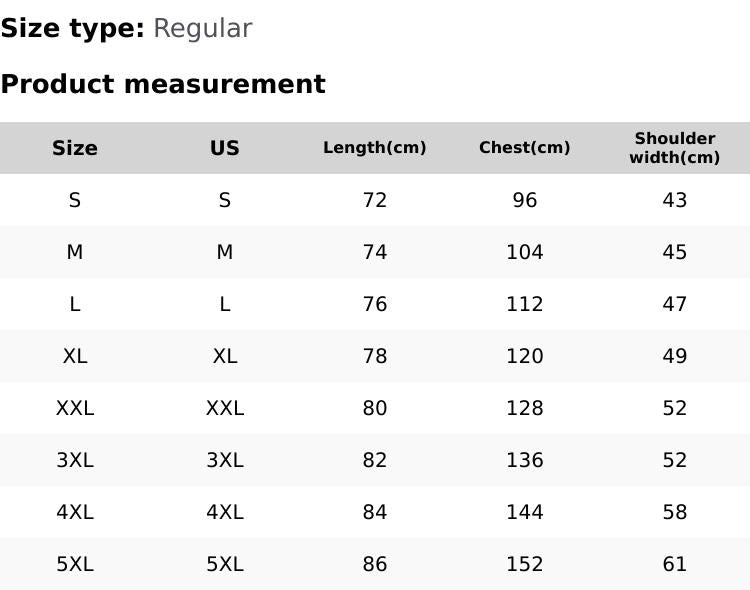Select 4XL in the US column
The width and height of the screenshot is (750, 590).
(225, 512)
